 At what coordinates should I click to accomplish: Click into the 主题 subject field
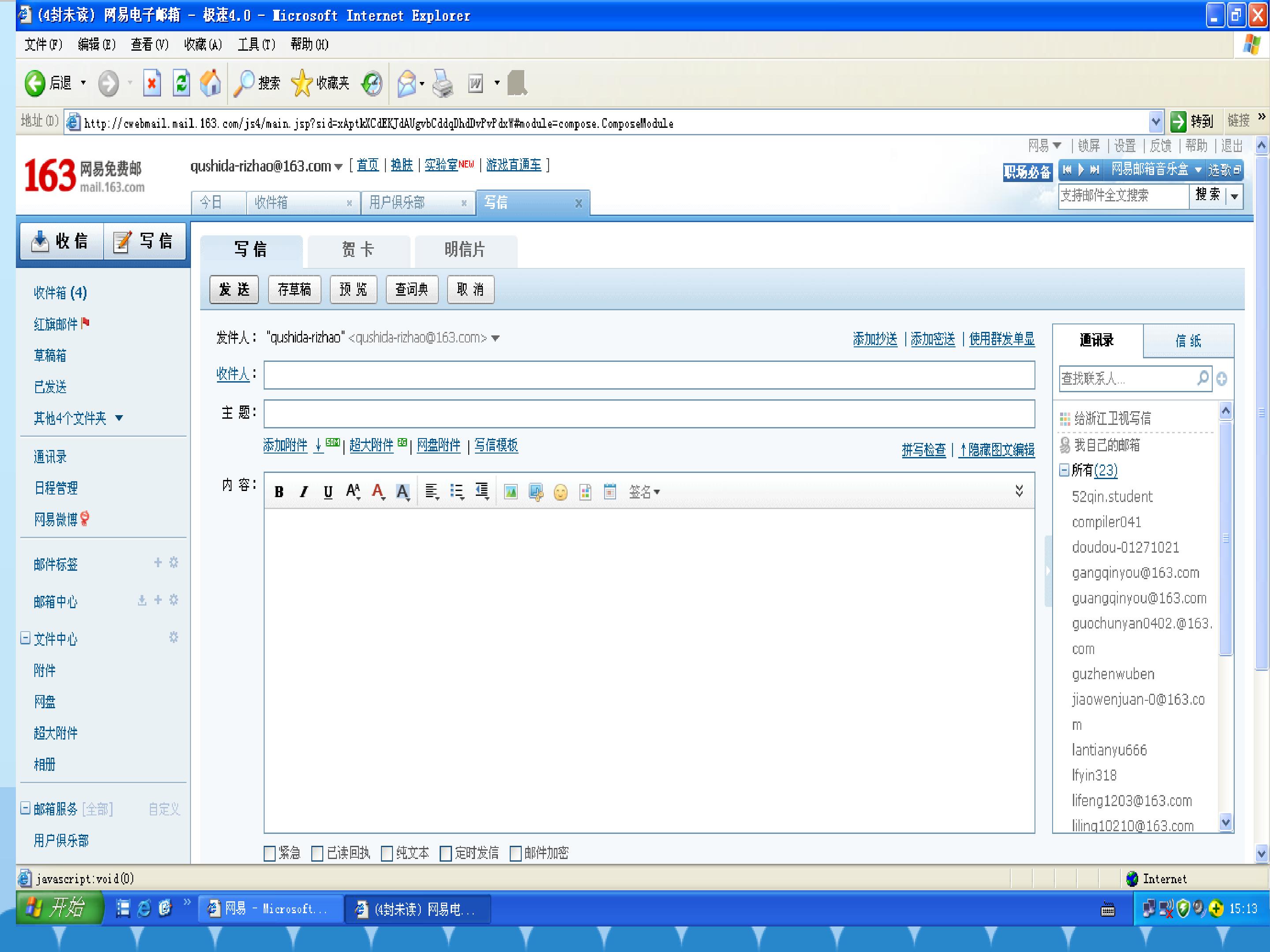pyautogui.click(x=650, y=414)
